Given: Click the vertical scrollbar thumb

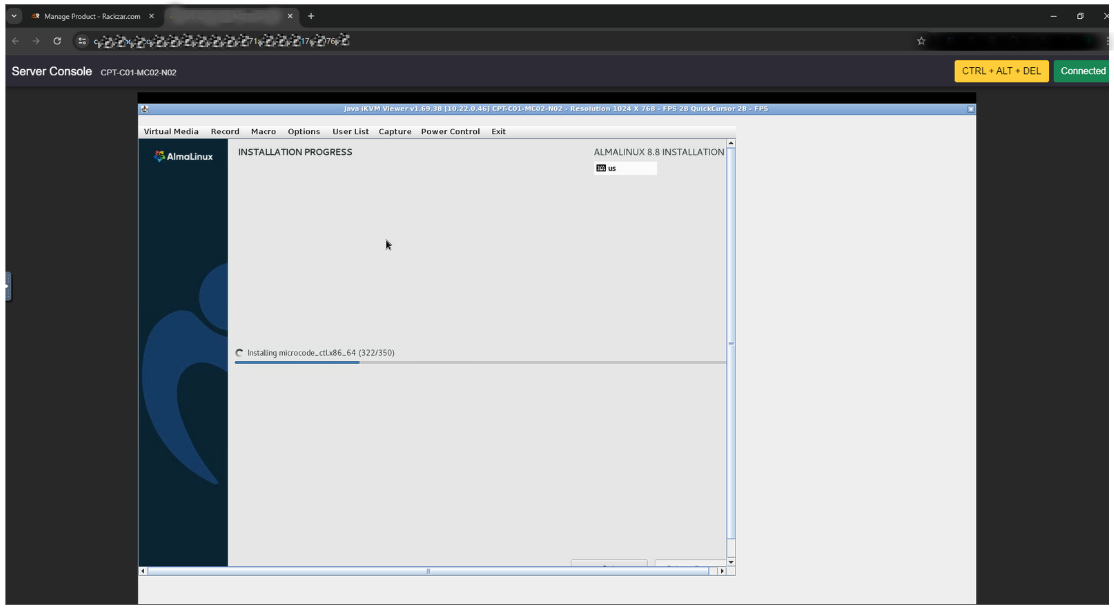Looking at the screenshot, I should click(730, 344).
